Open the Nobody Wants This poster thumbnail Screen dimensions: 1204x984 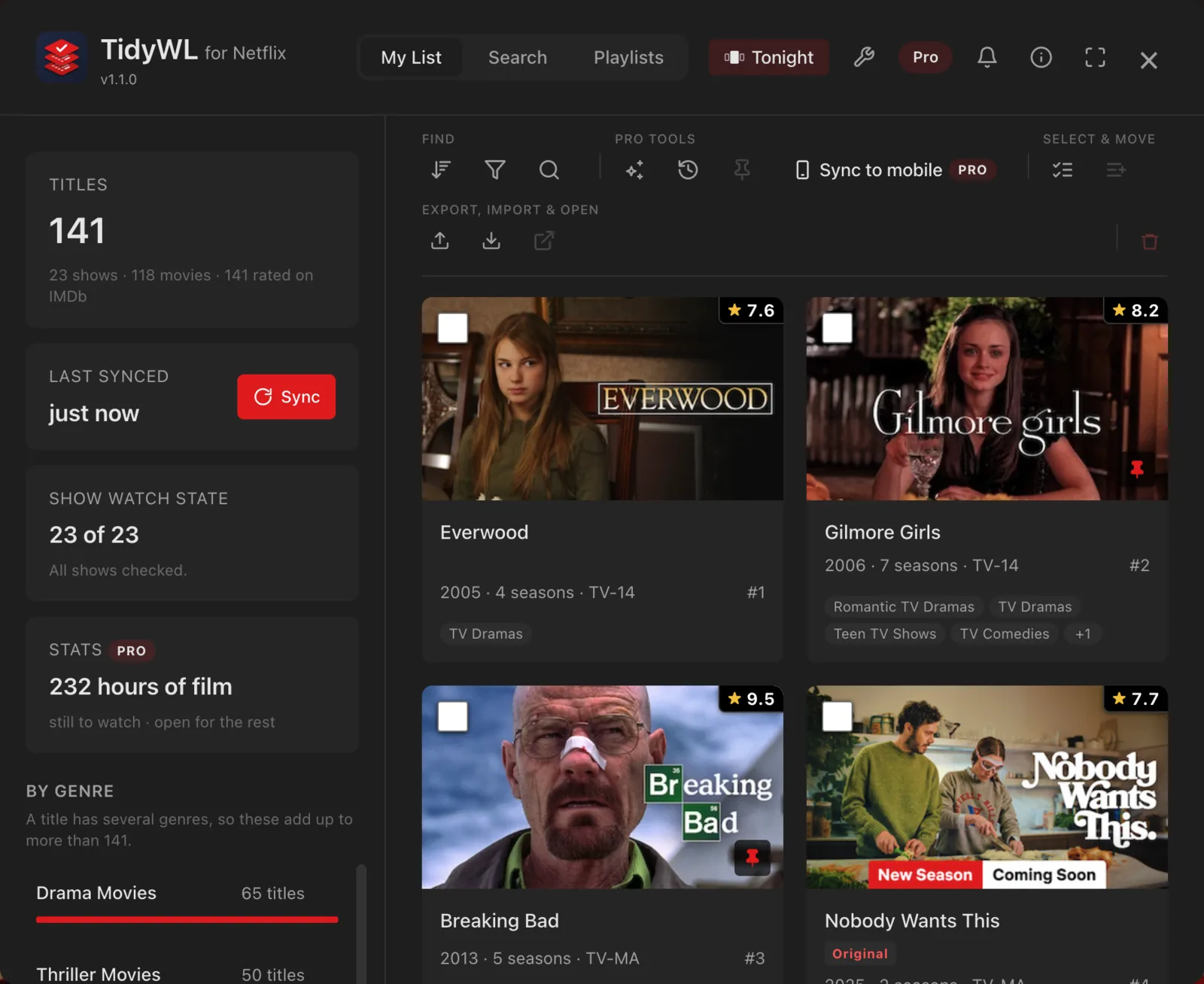[987, 787]
